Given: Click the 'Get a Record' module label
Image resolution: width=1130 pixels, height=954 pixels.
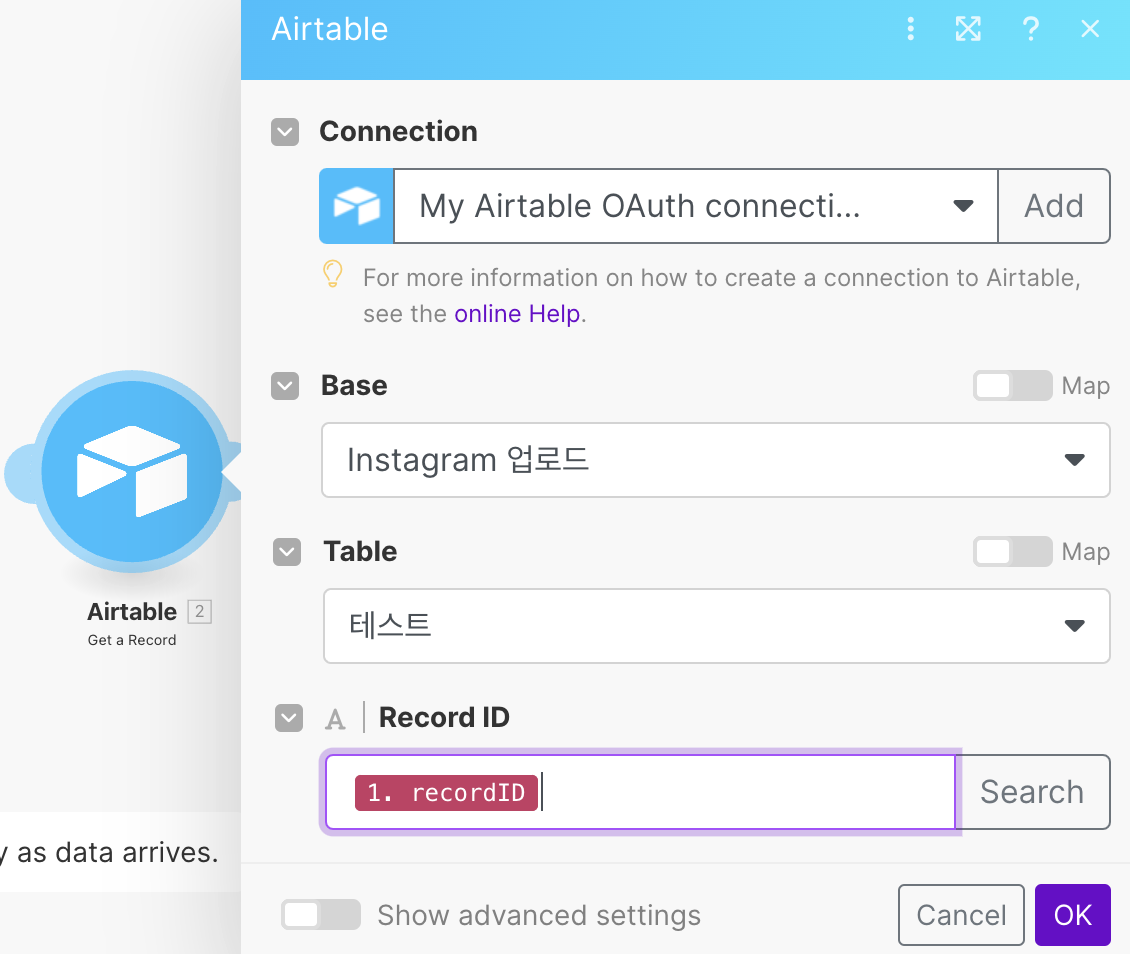Looking at the screenshot, I should (x=132, y=640).
